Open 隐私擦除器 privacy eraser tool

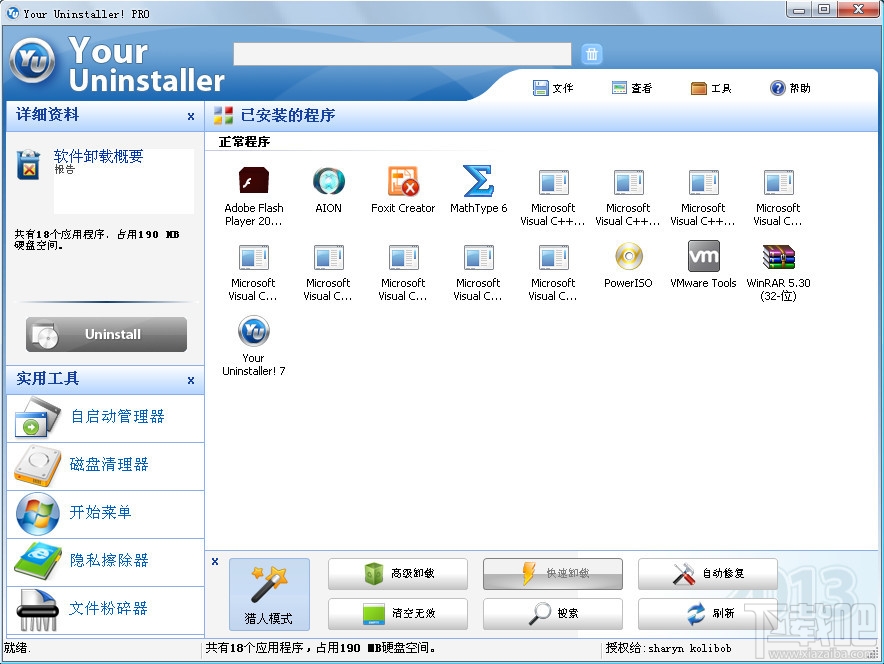tap(105, 562)
